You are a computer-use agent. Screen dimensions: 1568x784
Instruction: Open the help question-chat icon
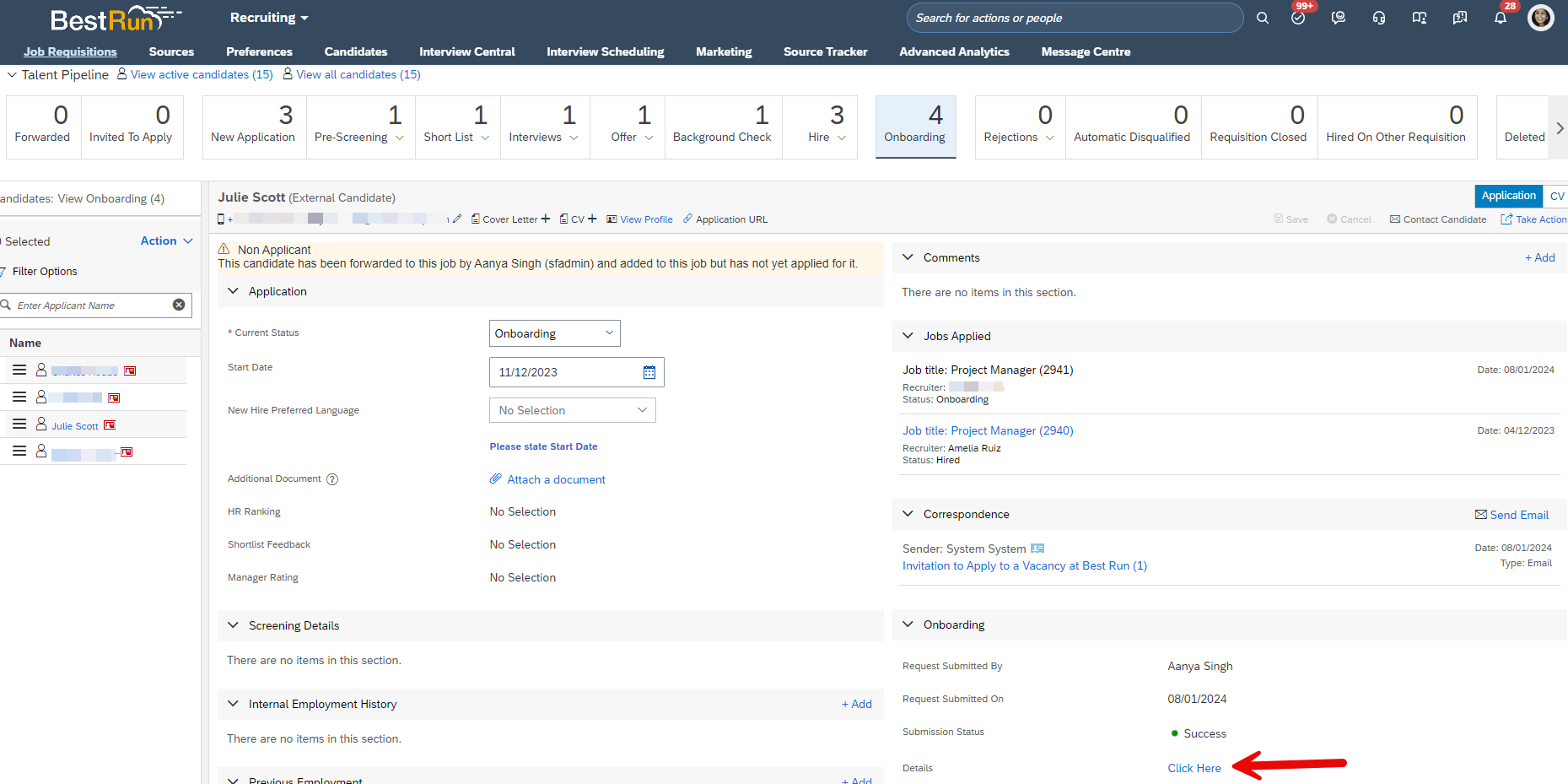(x=1460, y=18)
